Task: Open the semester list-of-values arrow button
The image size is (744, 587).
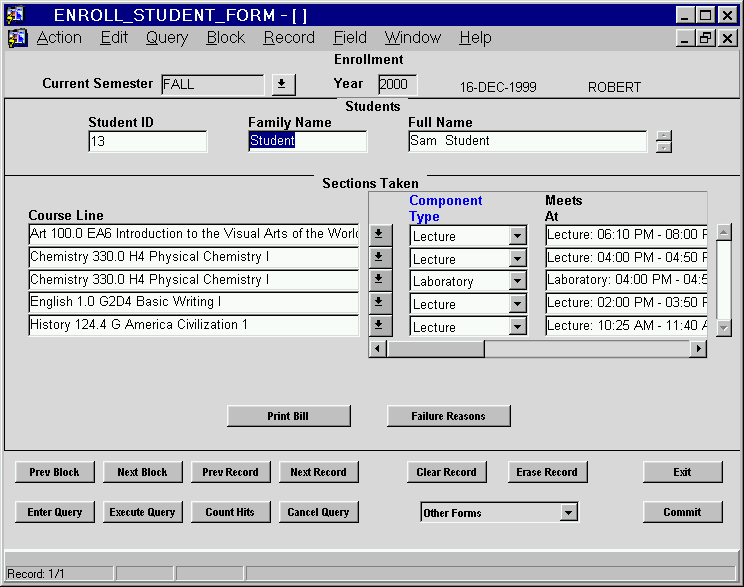Action: 283,84
